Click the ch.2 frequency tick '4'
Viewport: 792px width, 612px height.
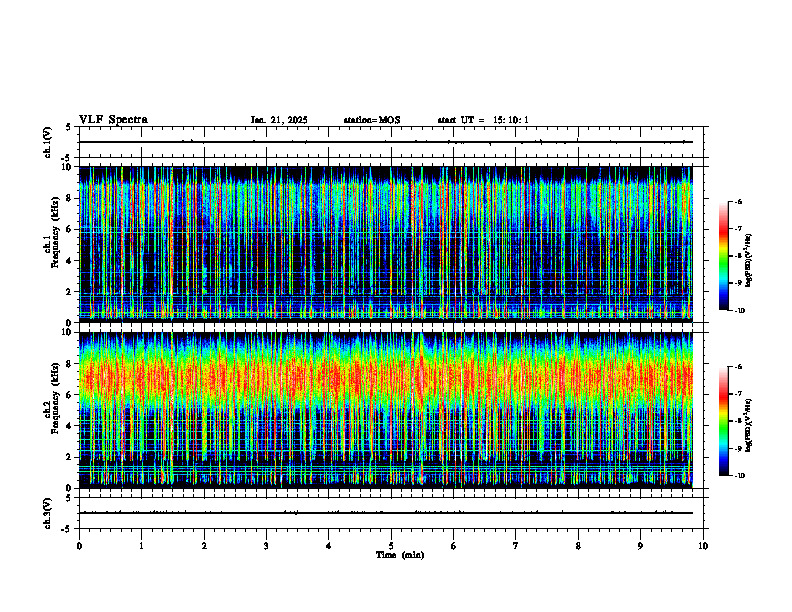pyautogui.click(x=71, y=426)
